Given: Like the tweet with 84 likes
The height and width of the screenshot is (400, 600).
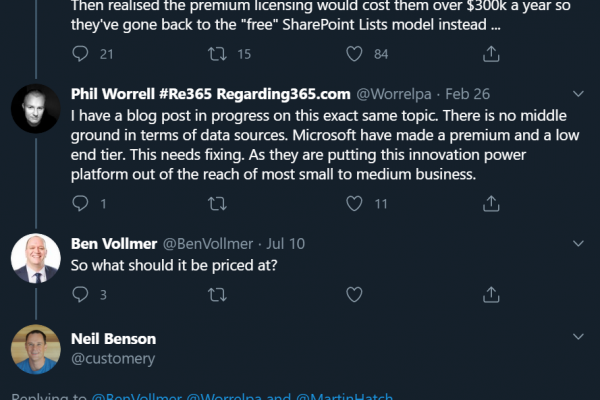Looking at the screenshot, I should pyautogui.click(x=354, y=54).
